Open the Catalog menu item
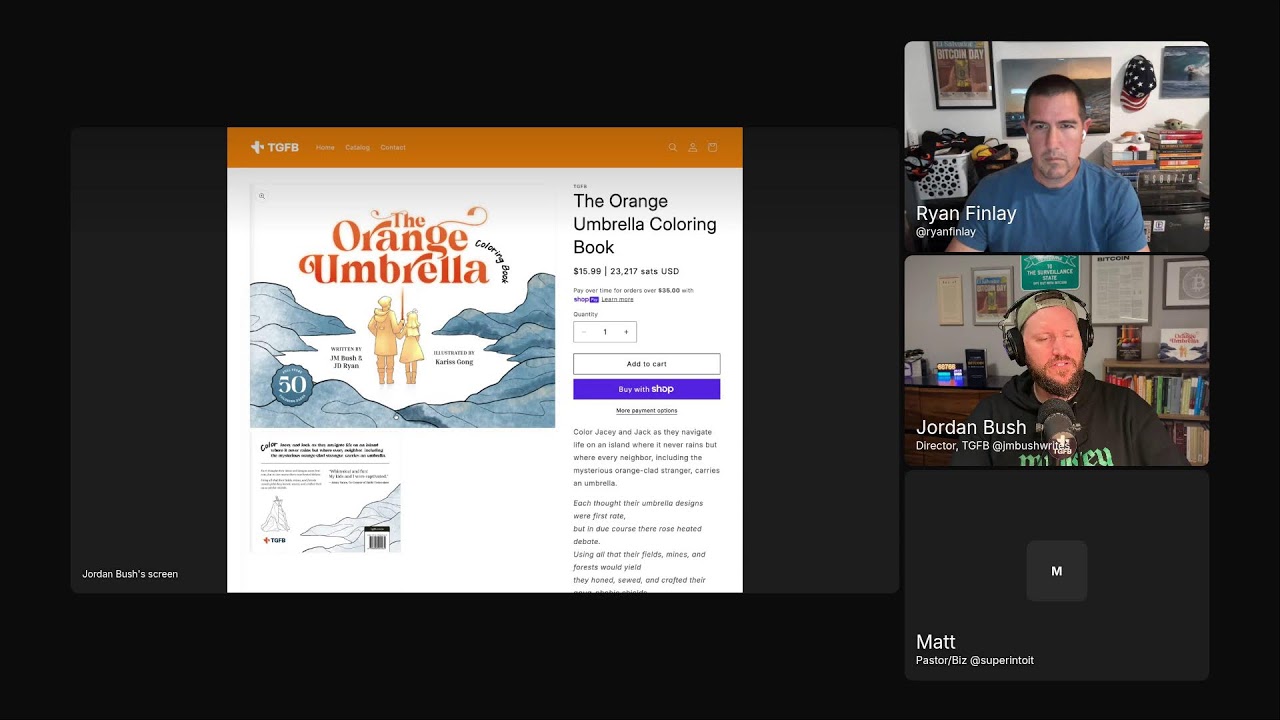 (x=357, y=147)
